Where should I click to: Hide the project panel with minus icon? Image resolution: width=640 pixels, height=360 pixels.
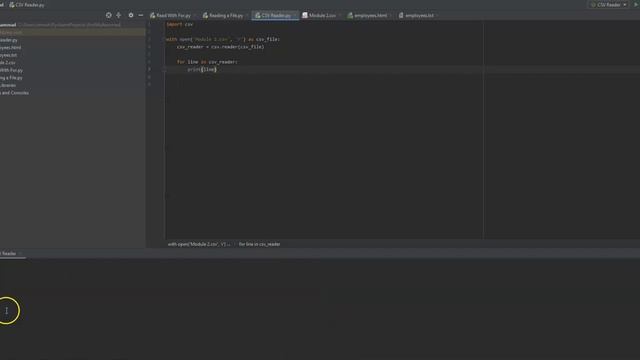coord(141,15)
